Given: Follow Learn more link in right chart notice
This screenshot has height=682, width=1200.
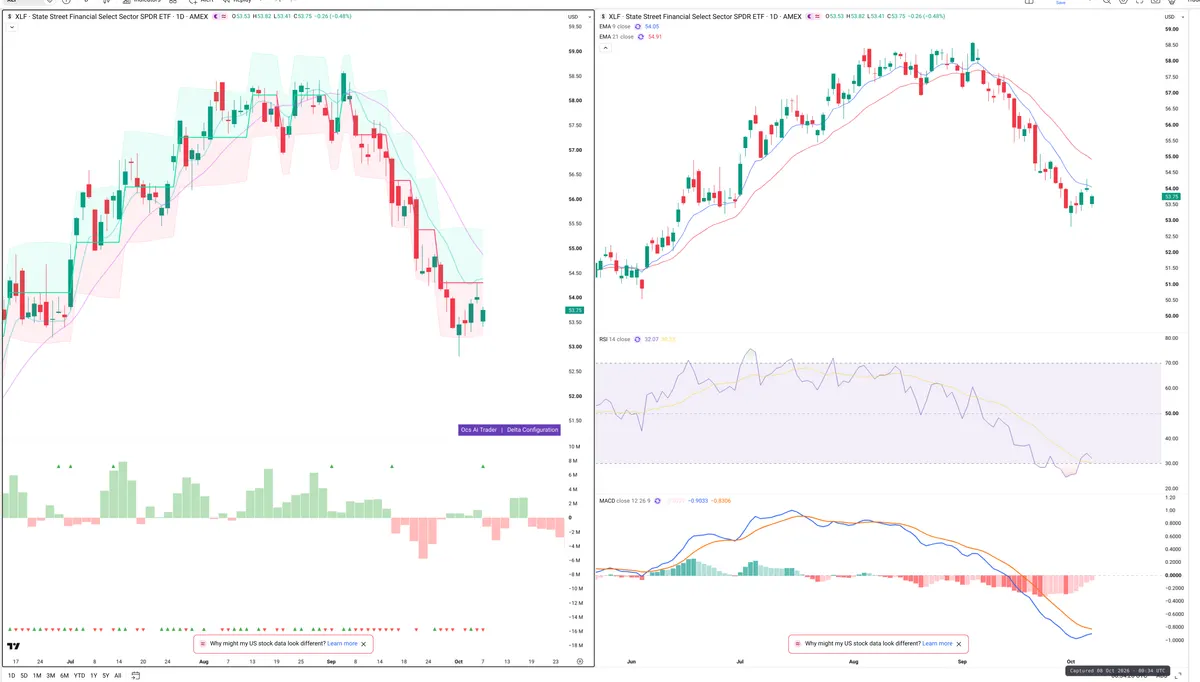Looking at the screenshot, I should click(x=937, y=643).
